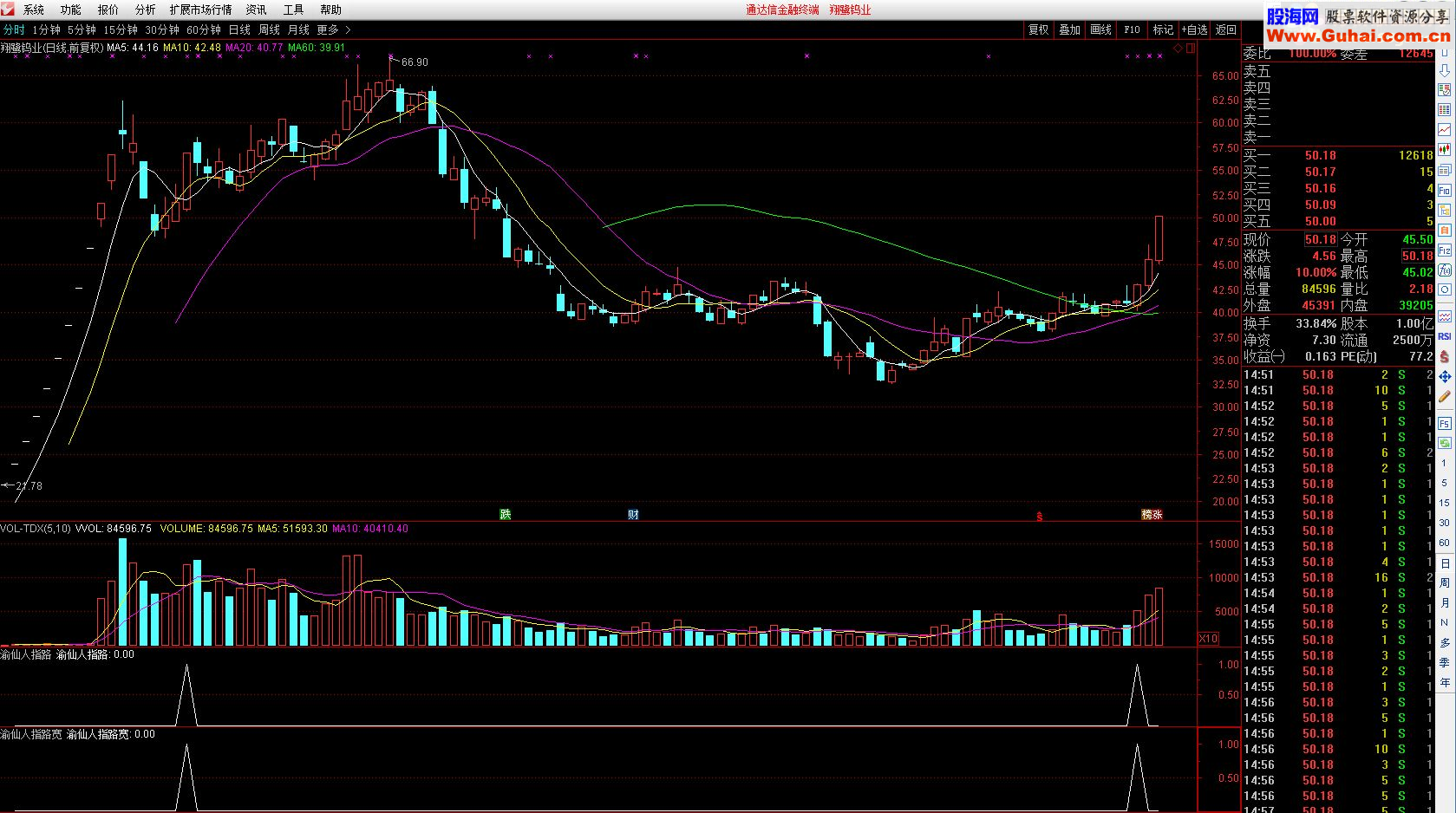Open the 分析 menu
The height and width of the screenshot is (813, 1456).
tap(146, 10)
